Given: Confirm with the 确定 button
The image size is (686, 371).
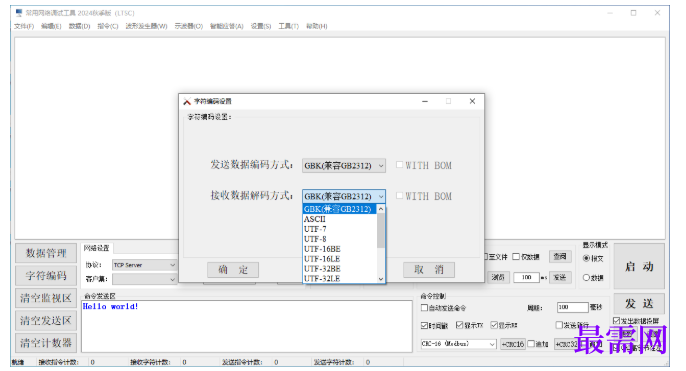Looking at the screenshot, I should pyautogui.click(x=233, y=270).
